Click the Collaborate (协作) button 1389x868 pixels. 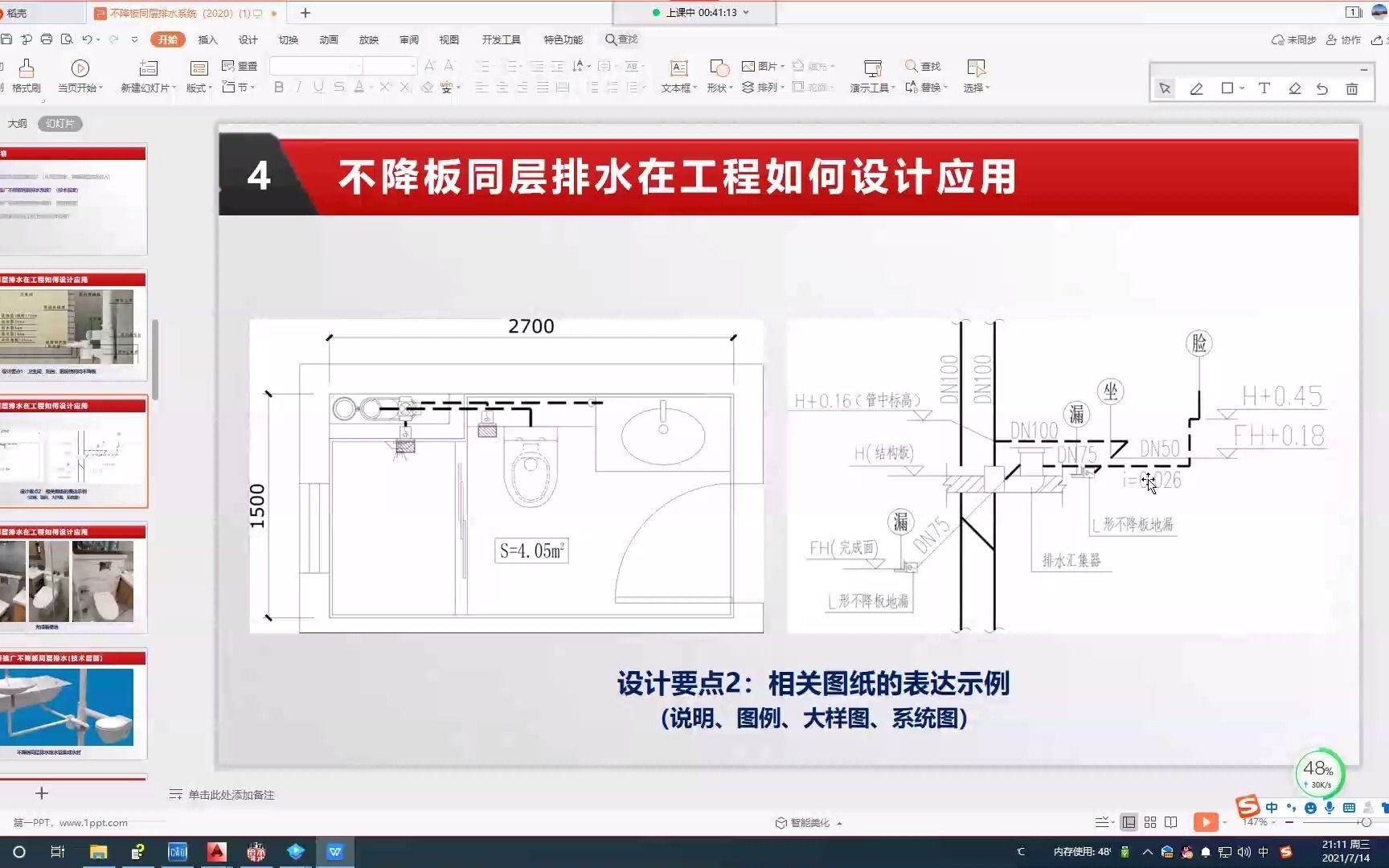(x=1343, y=39)
